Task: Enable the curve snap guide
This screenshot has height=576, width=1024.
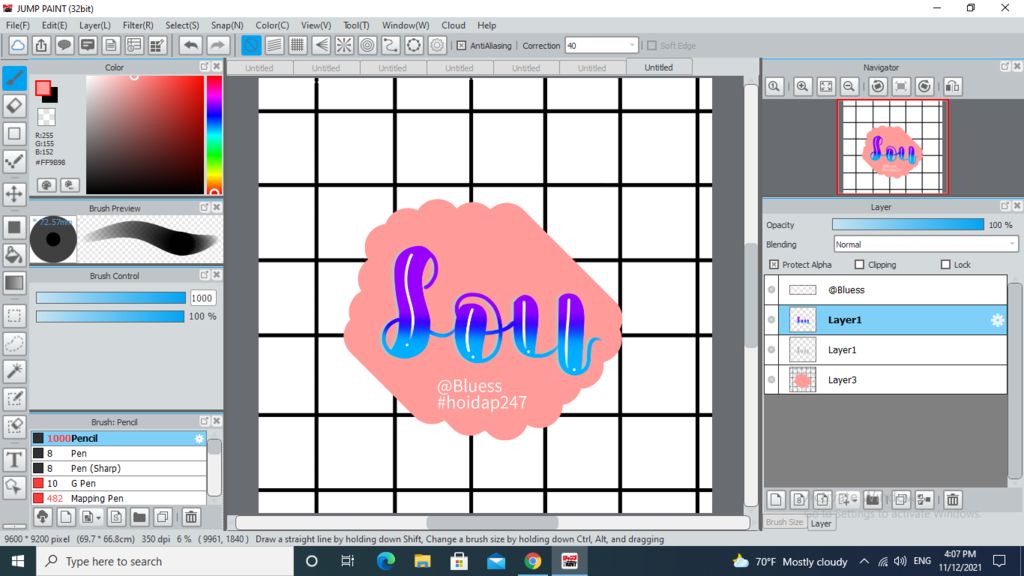Action: [391, 45]
